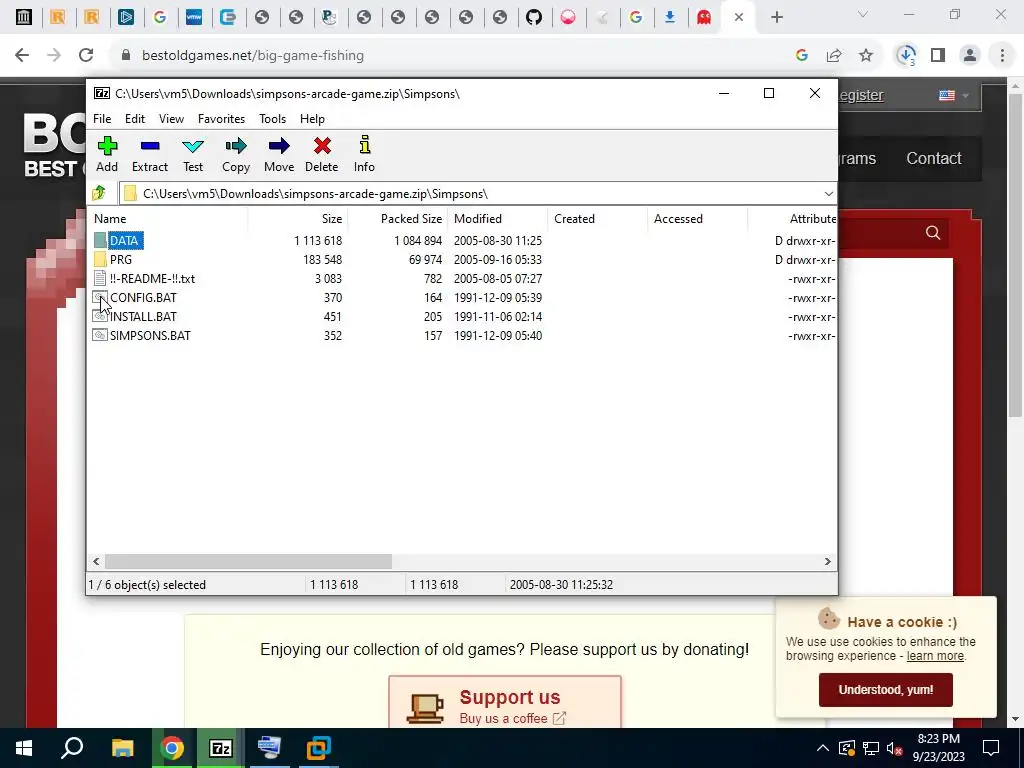This screenshot has height=768, width=1024.
Task: Open a new Chrome tab
Action: [x=776, y=18]
